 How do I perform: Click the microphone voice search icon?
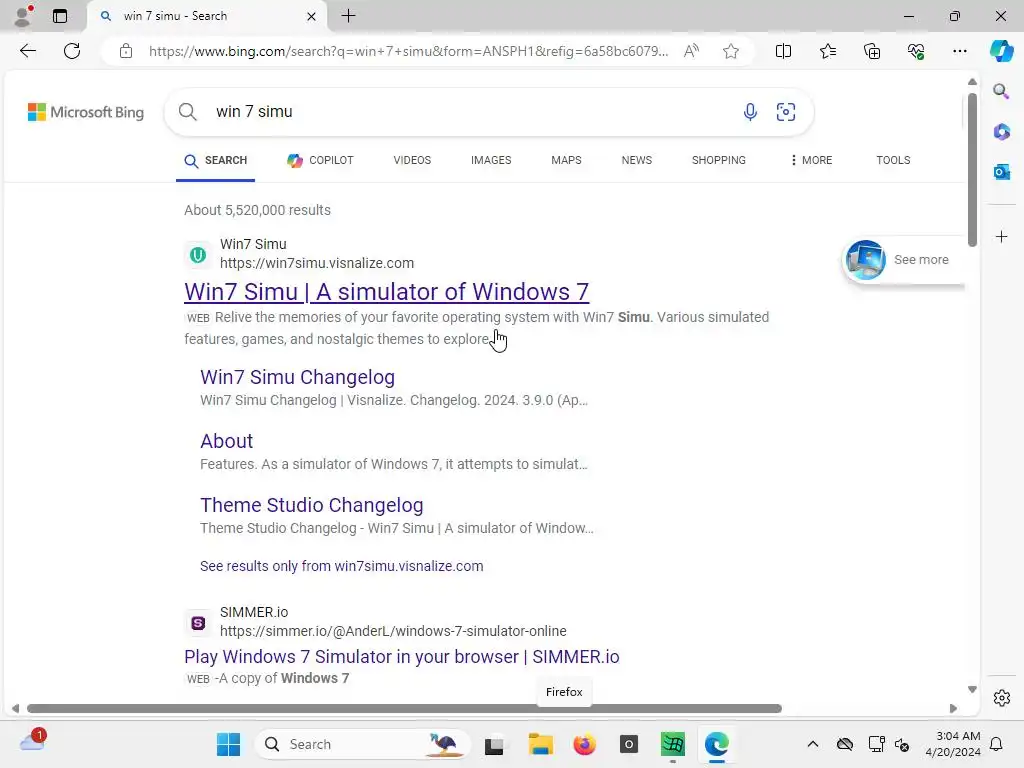point(750,112)
